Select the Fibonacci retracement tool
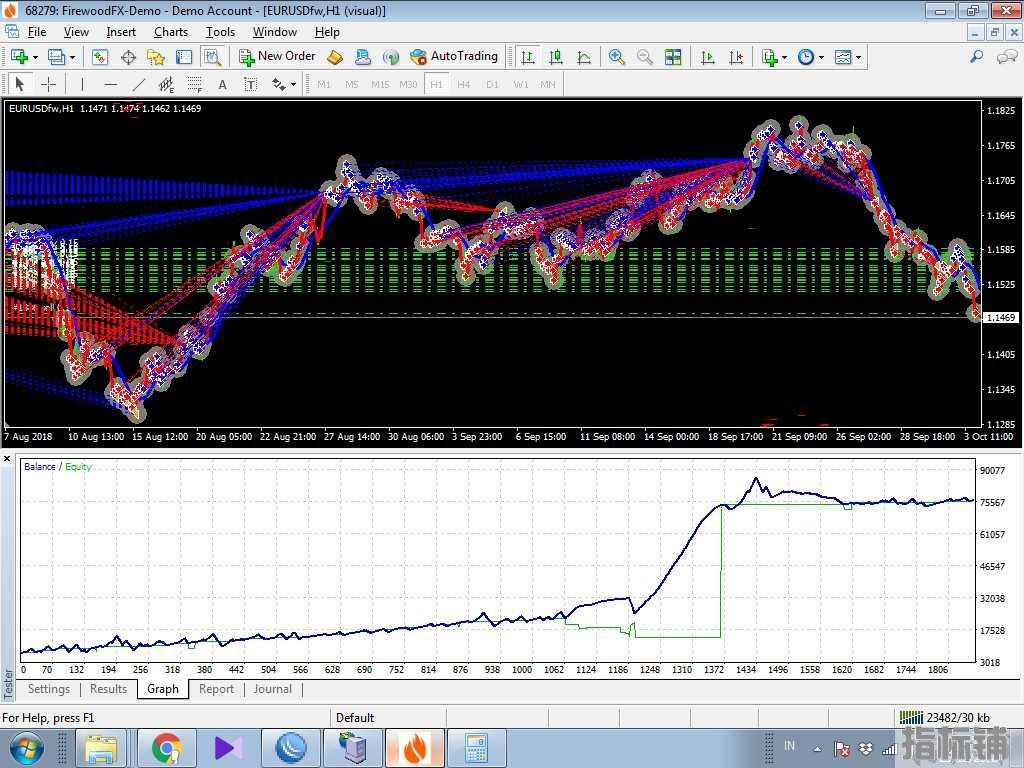Viewport: 1024px width, 768px height. coord(194,85)
